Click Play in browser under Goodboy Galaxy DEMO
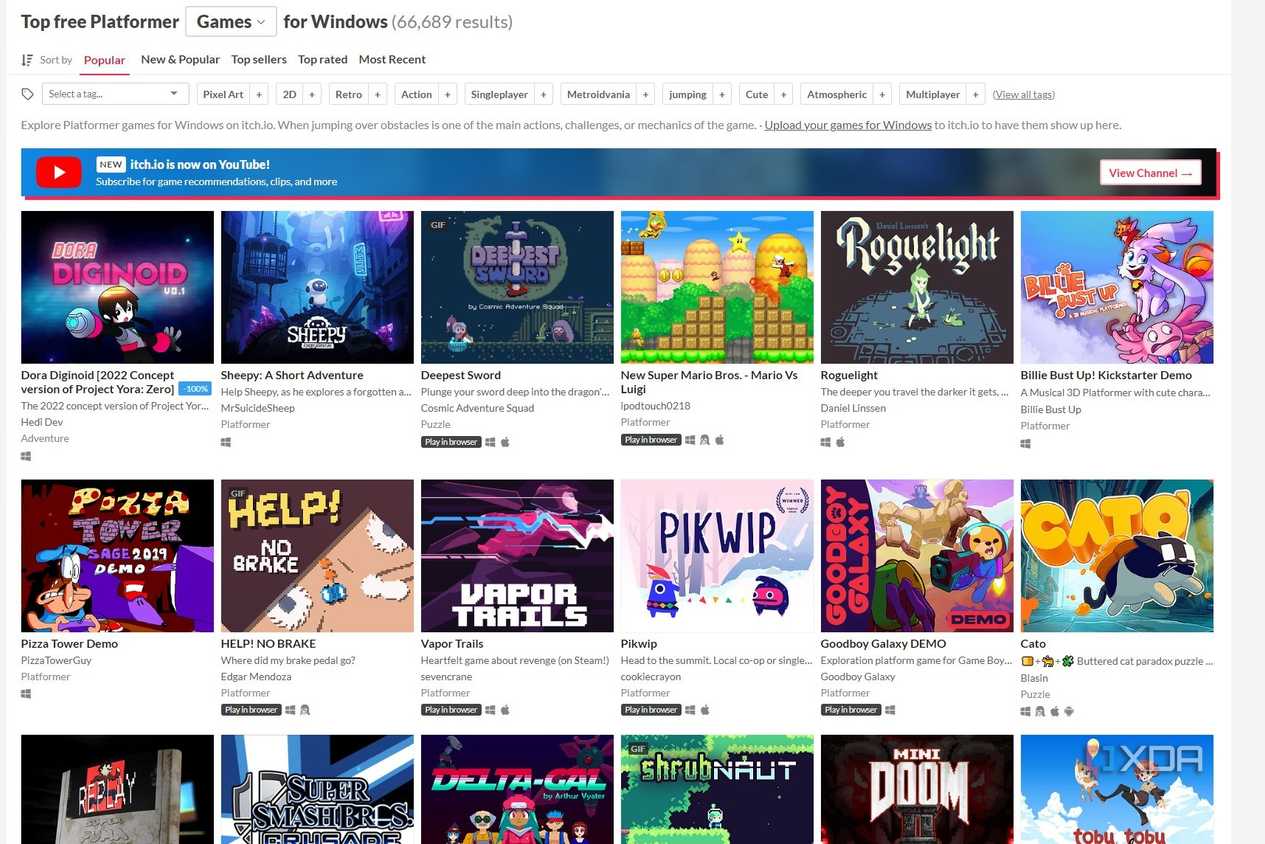 coord(851,709)
